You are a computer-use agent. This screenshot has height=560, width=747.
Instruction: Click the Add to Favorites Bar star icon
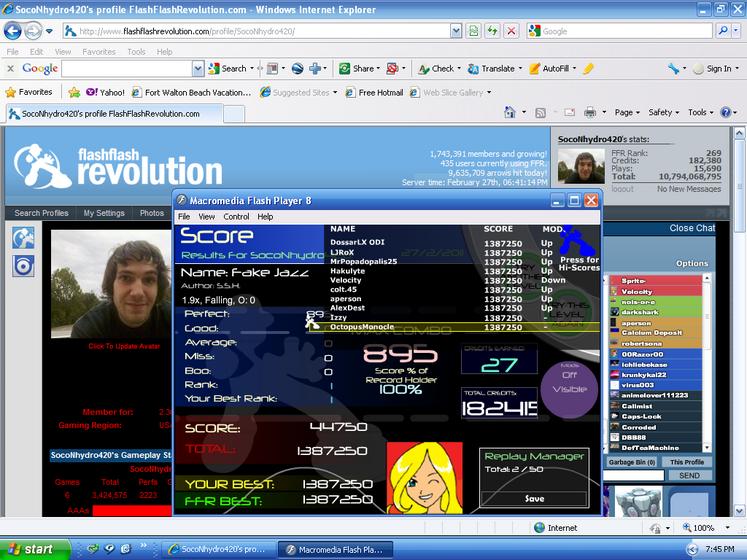74,92
